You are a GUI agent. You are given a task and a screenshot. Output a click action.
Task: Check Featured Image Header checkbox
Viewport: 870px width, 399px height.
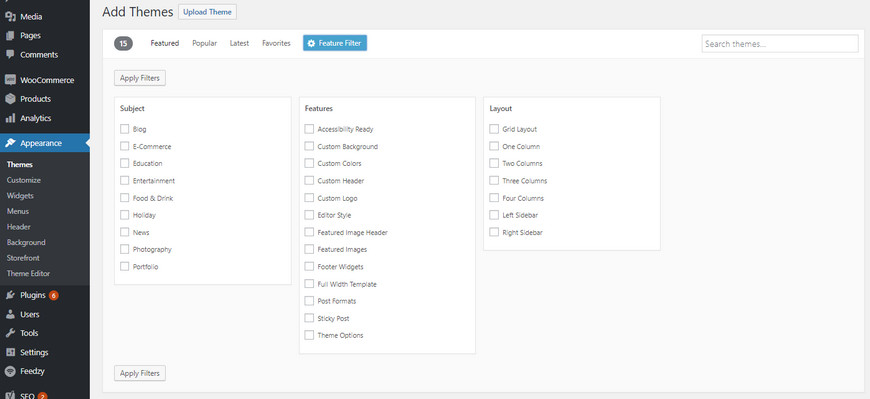tap(309, 232)
